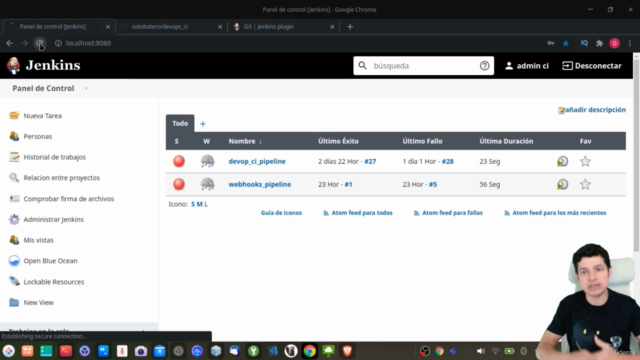The height and width of the screenshot is (360, 640).
Task: Open webhooks_pipeline build #1
Action: tap(348, 184)
